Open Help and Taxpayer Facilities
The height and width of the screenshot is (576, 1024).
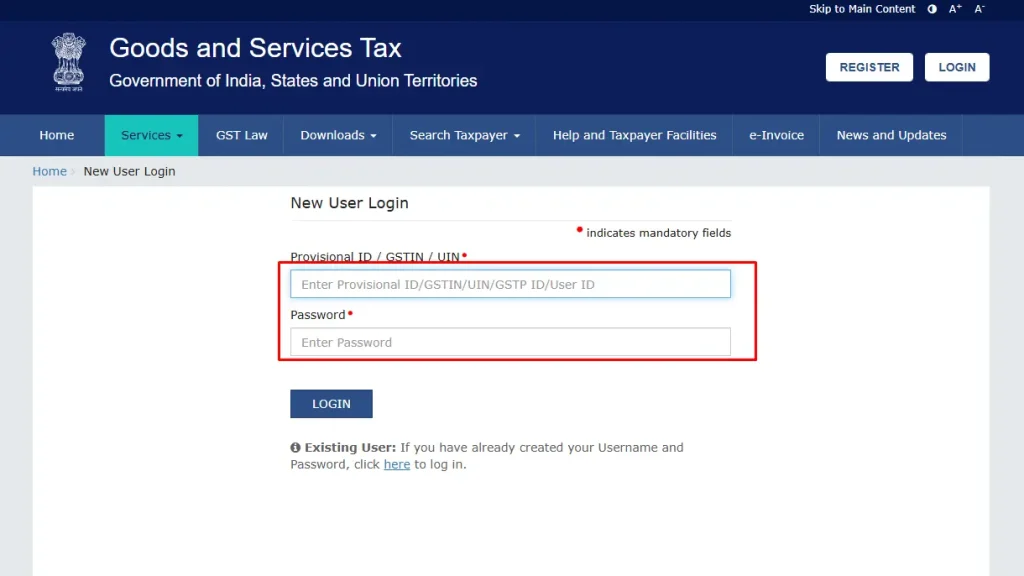point(634,135)
